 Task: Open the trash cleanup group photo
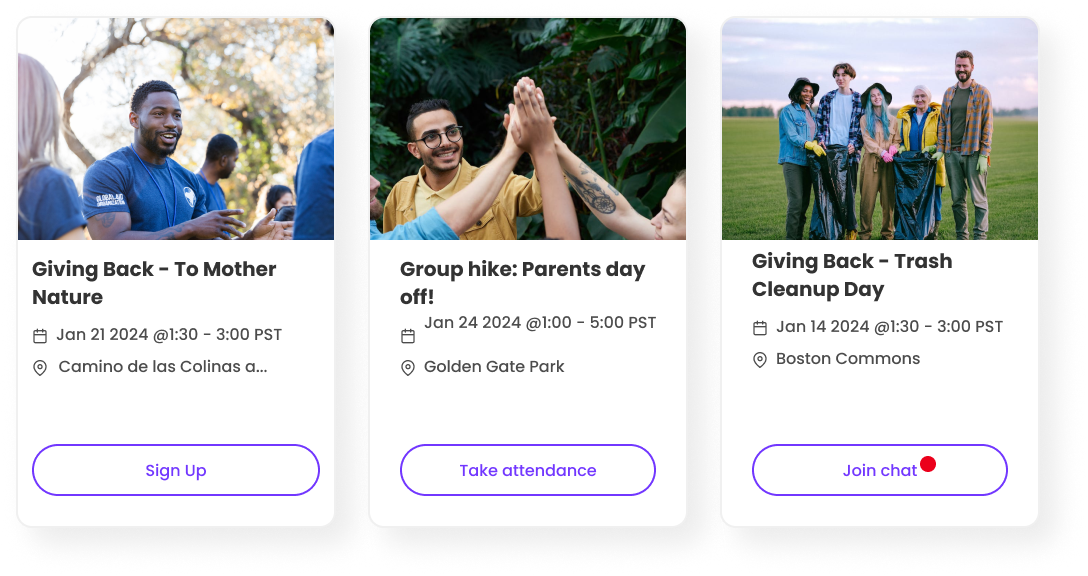(x=880, y=129)
